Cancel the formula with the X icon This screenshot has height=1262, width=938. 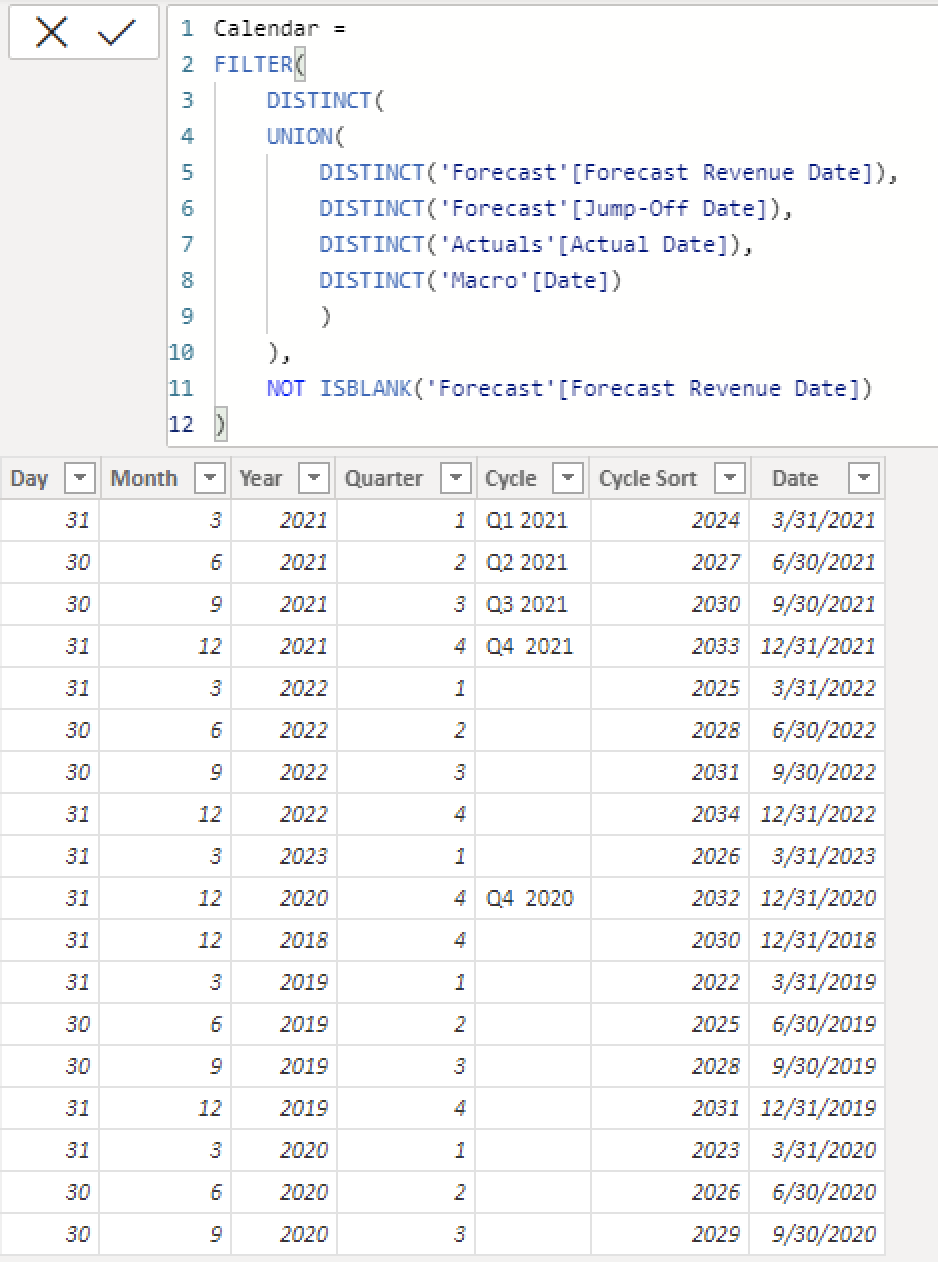pos(51,33)
